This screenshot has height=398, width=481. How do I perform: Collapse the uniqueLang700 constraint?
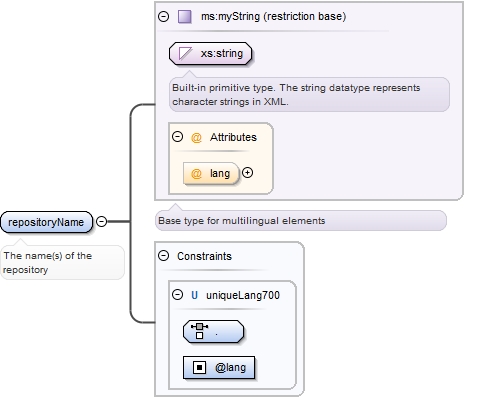[x=177, y=295]
